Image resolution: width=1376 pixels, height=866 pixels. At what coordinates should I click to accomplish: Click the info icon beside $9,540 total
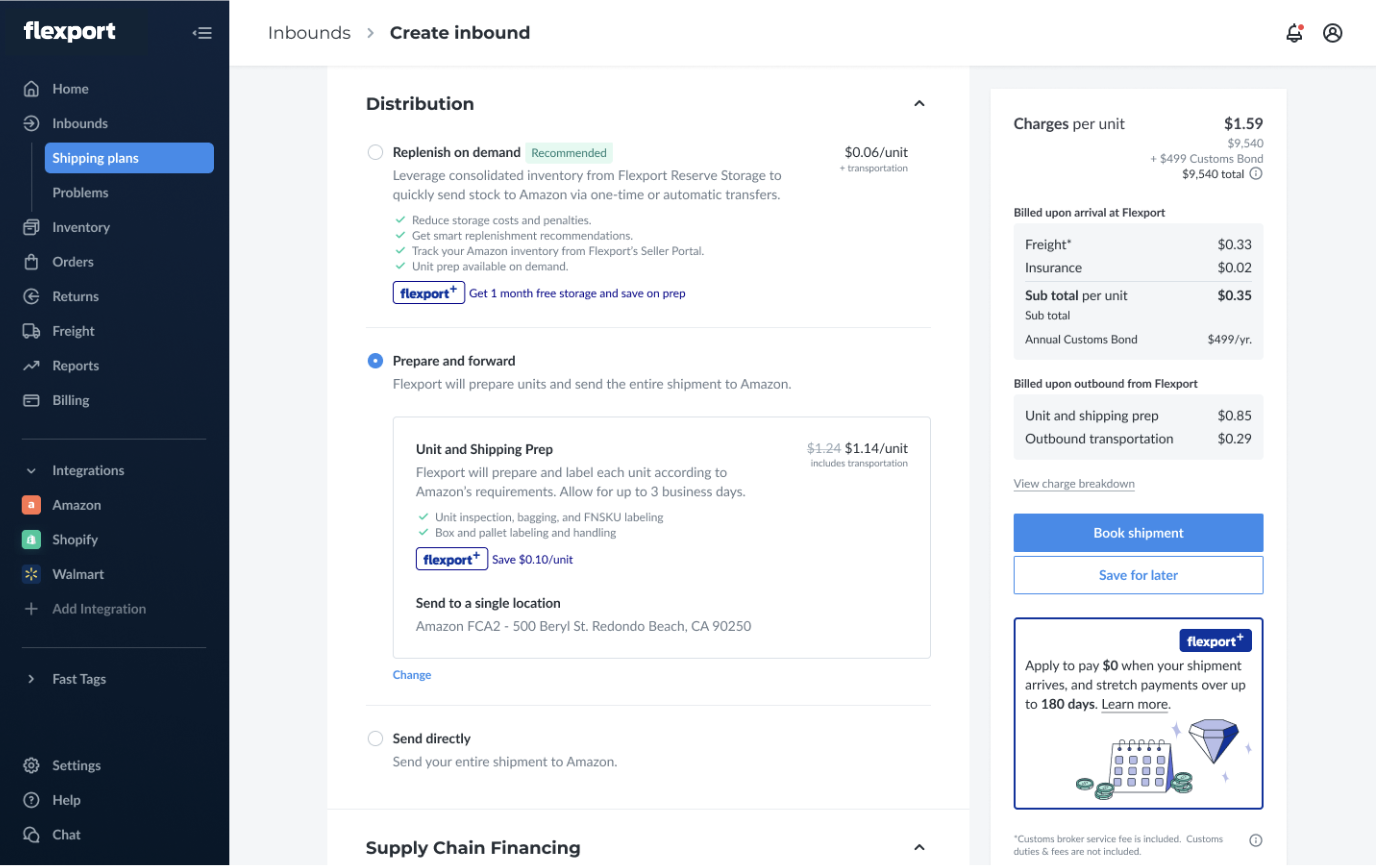pos(1256,174)
